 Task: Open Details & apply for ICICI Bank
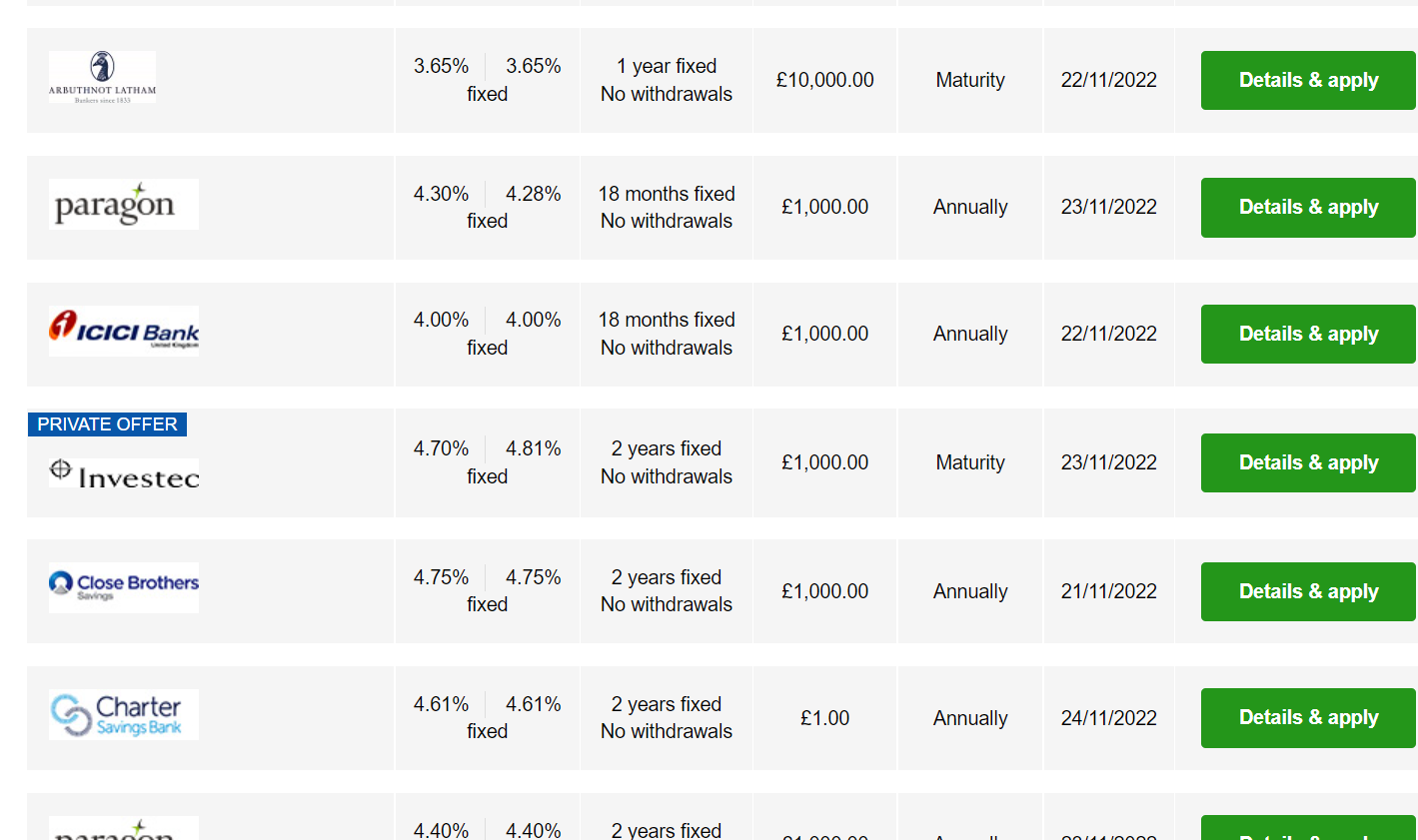(x=1308, y=334)
